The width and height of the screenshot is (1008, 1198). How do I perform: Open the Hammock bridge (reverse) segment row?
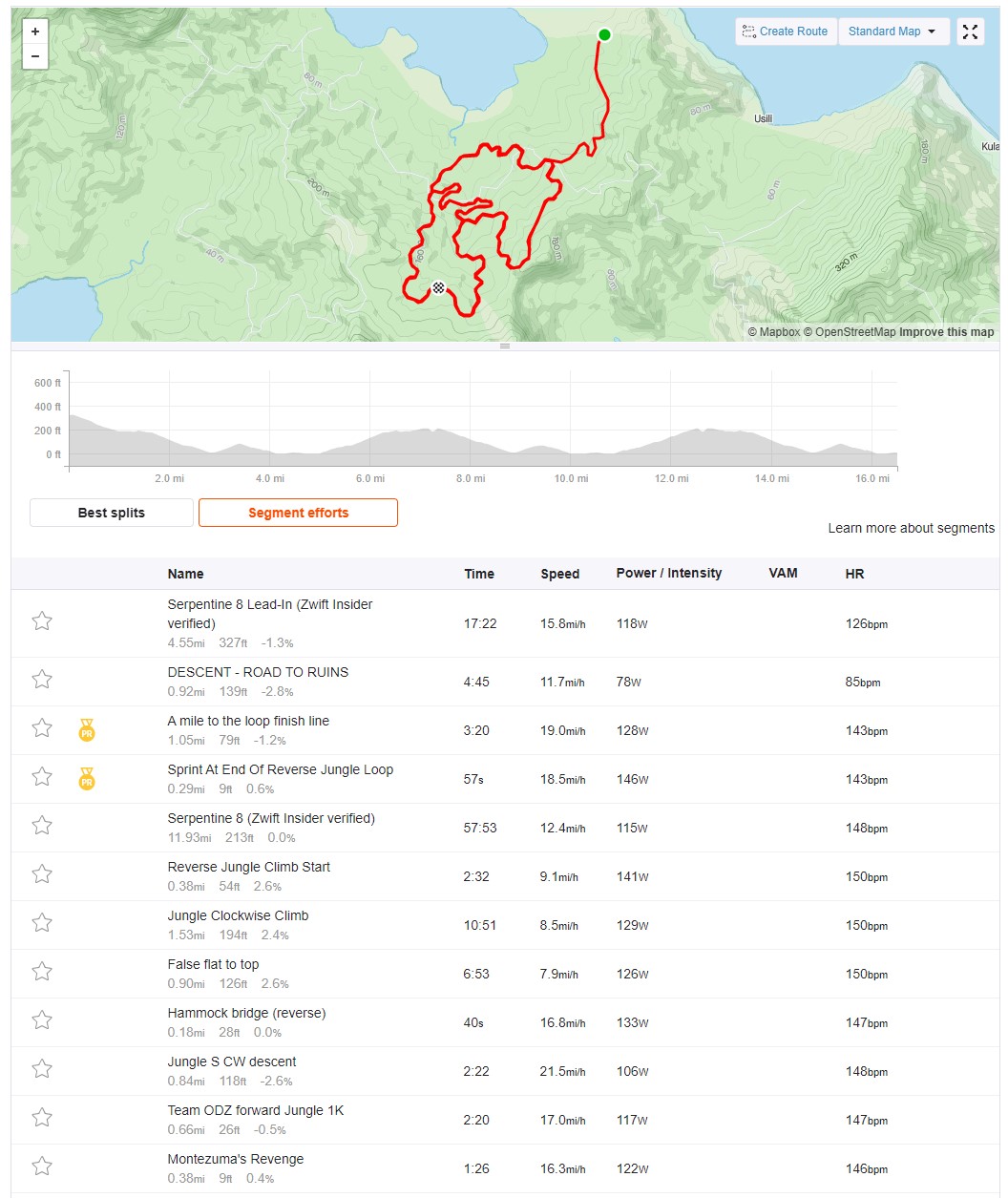[505, 1022]
